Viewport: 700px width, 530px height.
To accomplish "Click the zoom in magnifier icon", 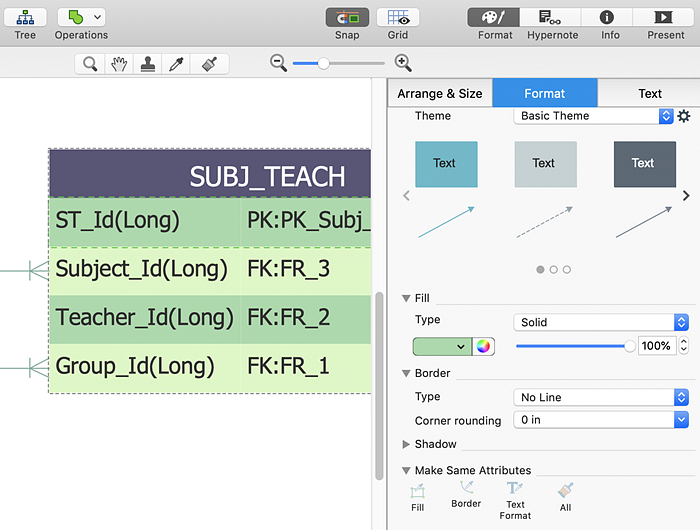I will point(403,63).
